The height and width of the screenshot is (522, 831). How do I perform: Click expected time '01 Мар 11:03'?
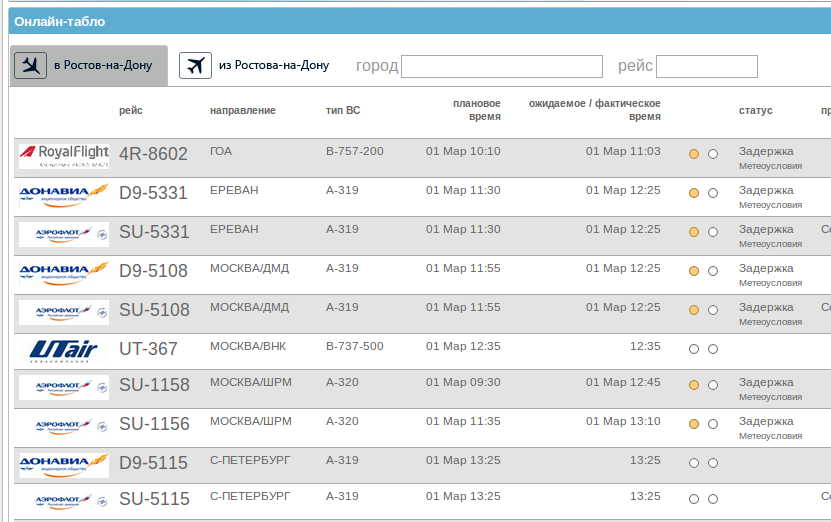(623, 151)
